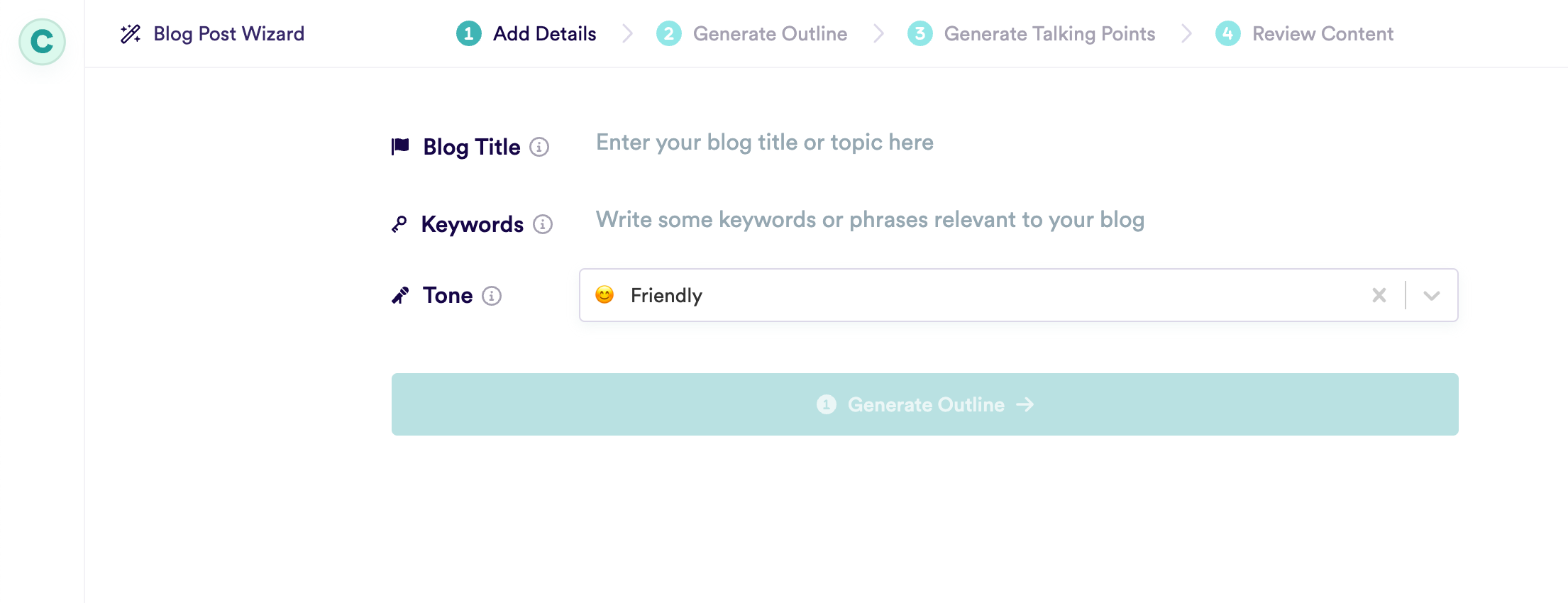The image size is (1568, 603).
Task: Click the Tone info circle icon
Action: click(492, 297)
